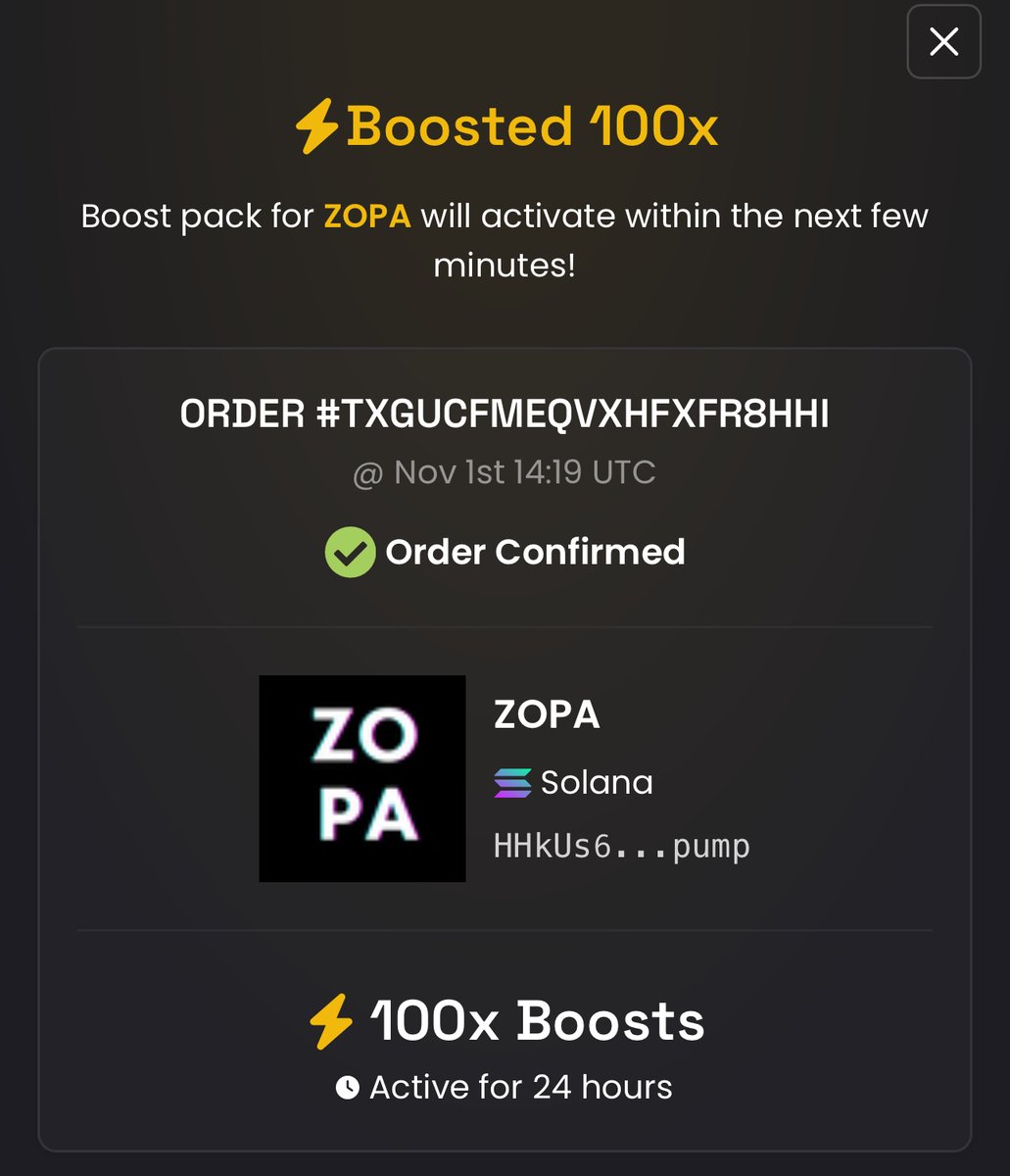Click the white ZOPA token name

tap(547, 715)
